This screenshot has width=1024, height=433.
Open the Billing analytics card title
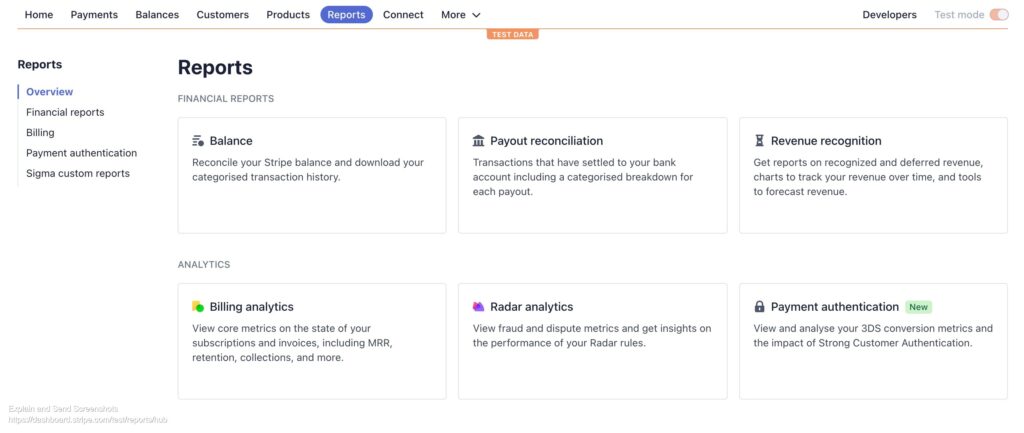coord(251,307)
